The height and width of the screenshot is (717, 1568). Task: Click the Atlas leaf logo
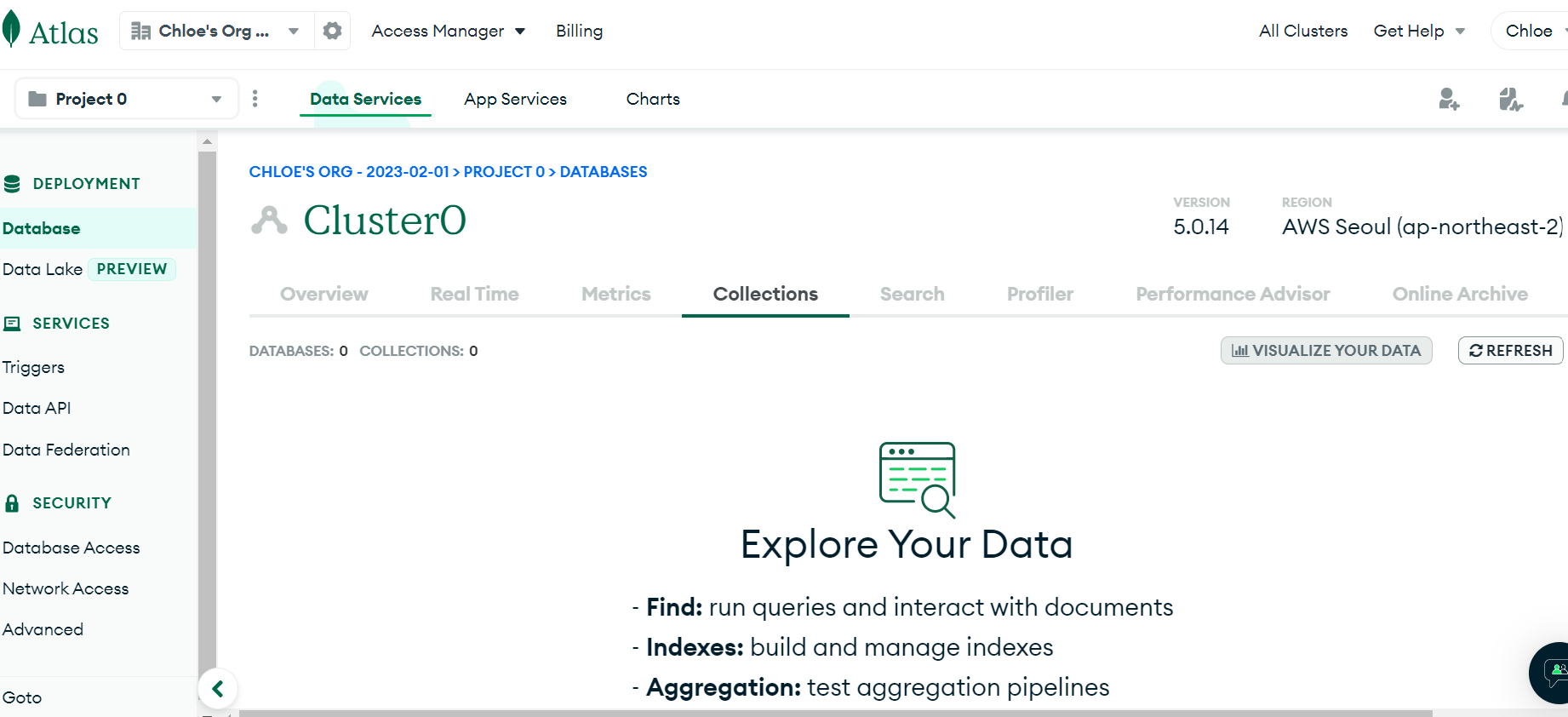coord(11,29)
